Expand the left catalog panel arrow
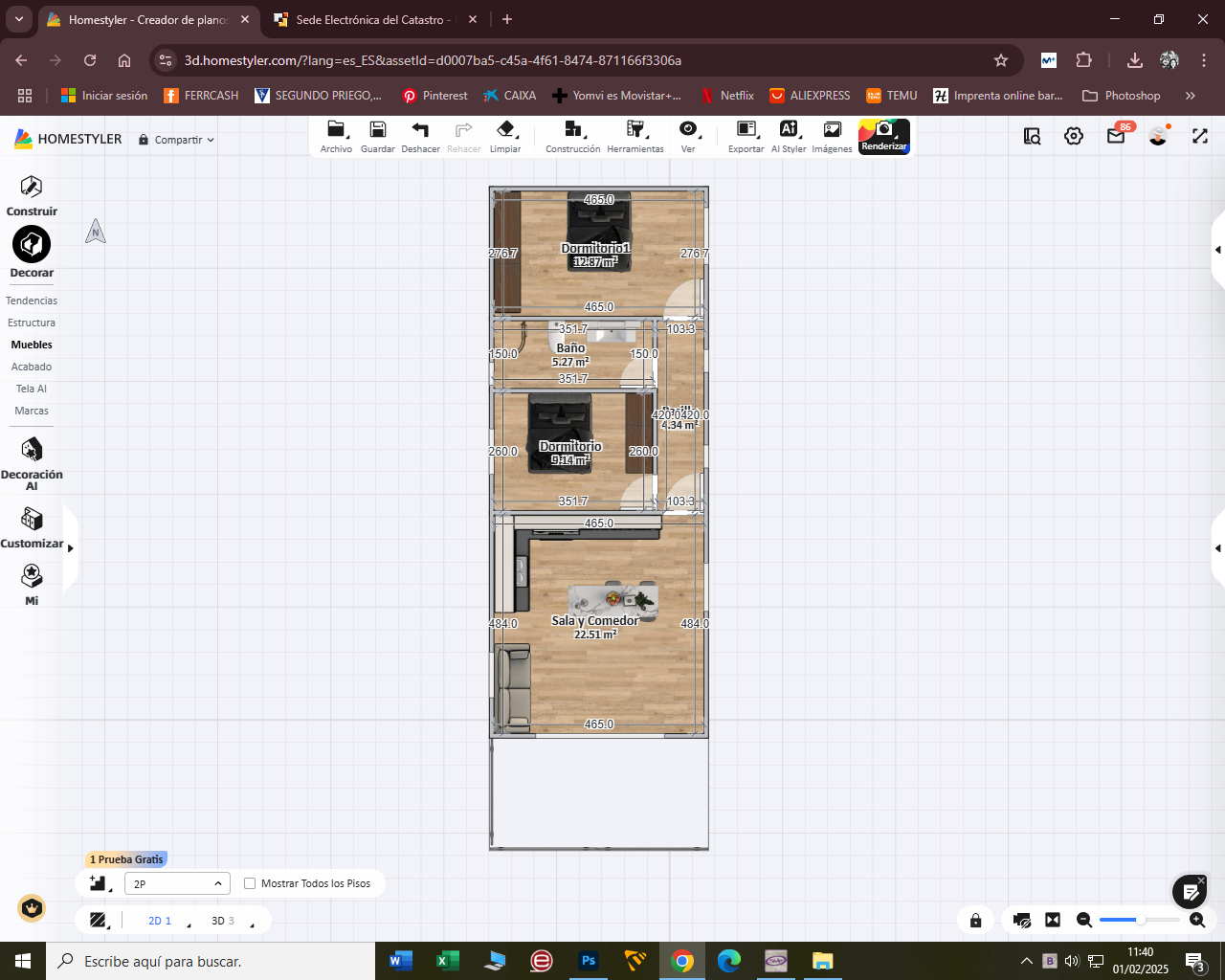1225x980 pixels. coord(70,548)
